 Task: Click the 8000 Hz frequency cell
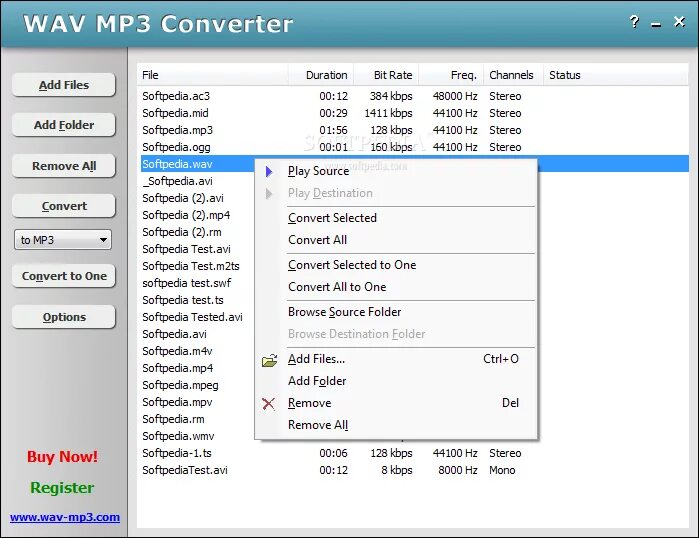pos(458,470)
